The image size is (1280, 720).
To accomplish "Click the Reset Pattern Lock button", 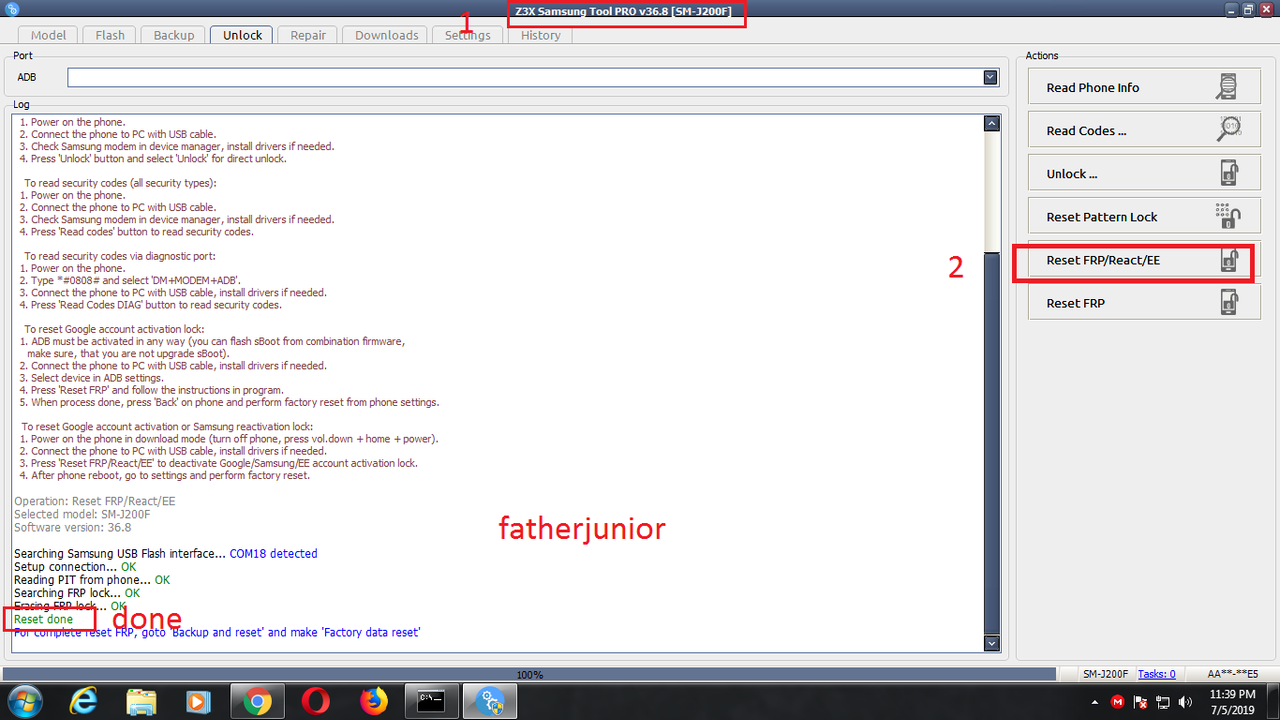I will click(x=1144, y=217).
